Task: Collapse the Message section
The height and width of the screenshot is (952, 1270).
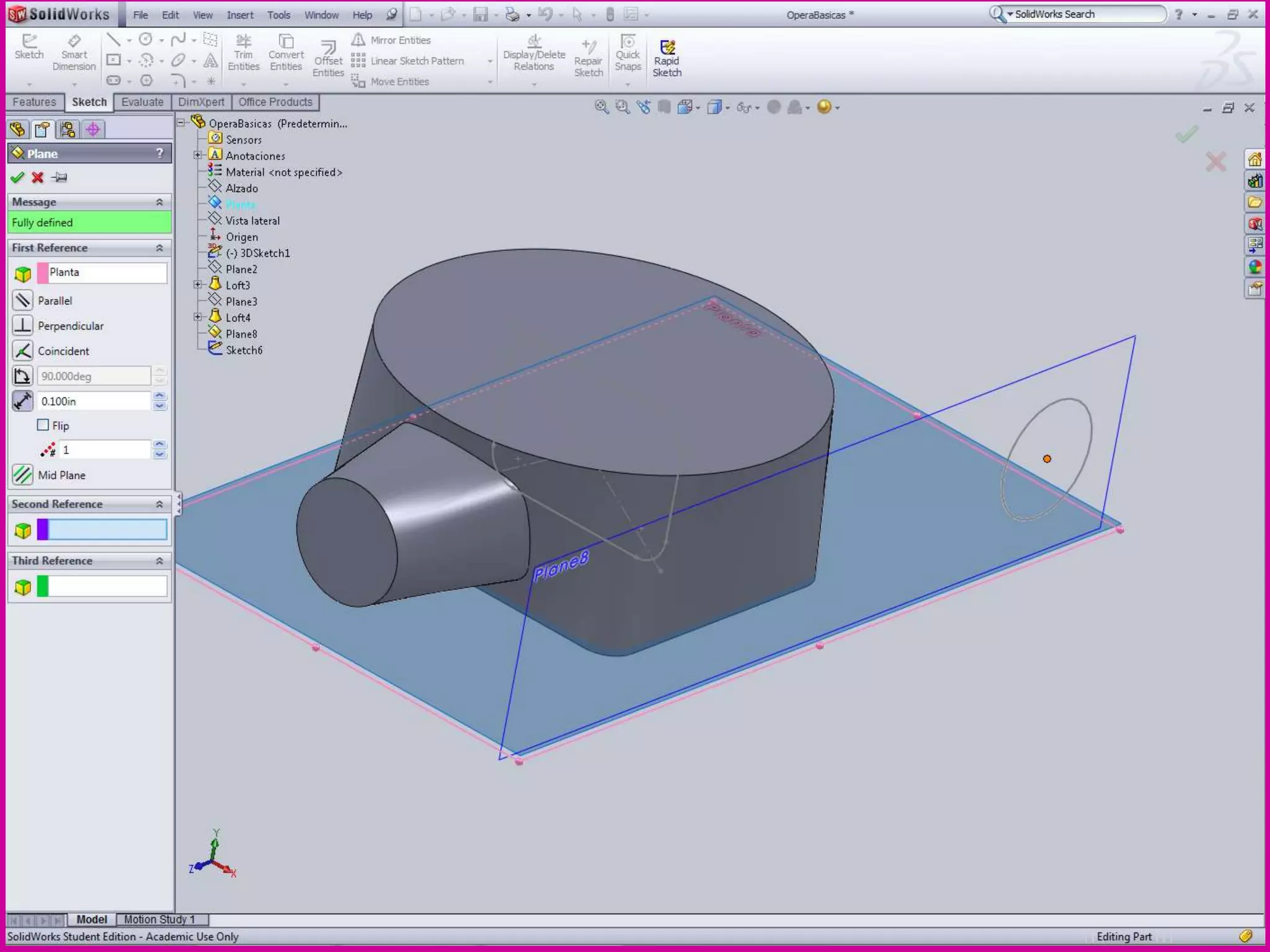Action: click(159, 202)
